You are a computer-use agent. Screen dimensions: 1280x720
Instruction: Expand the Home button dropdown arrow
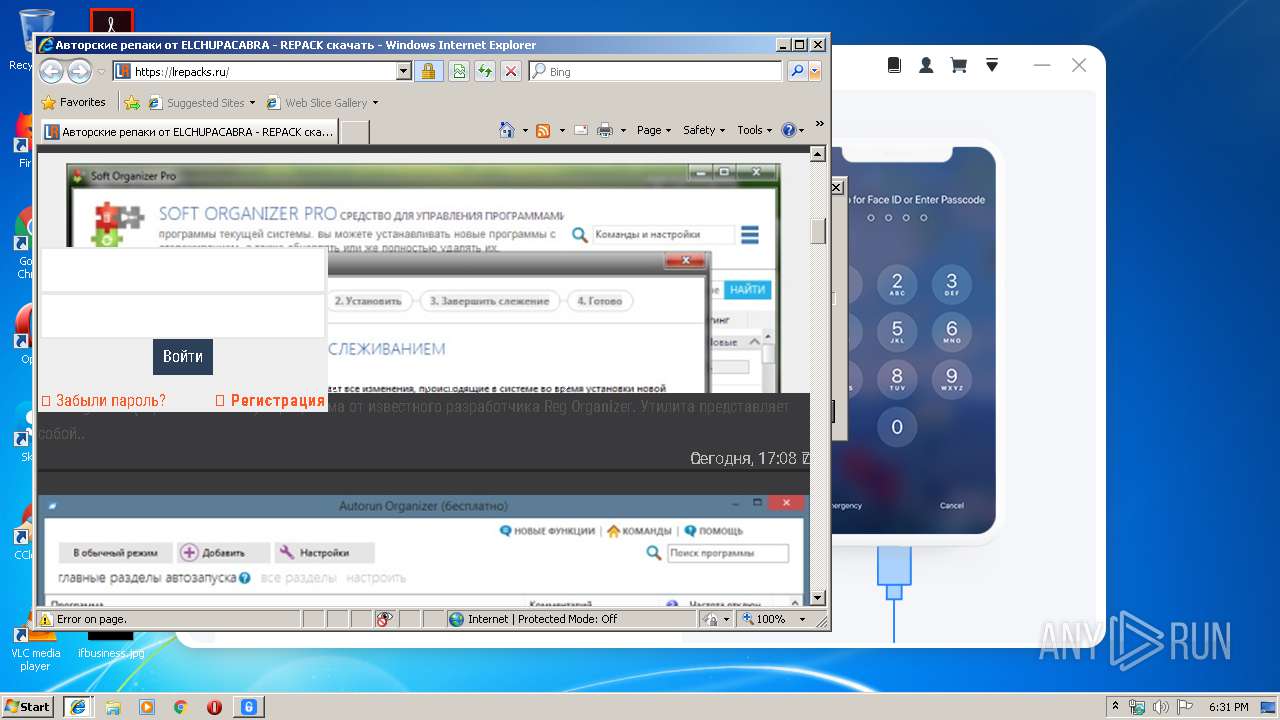coord(525,130)
